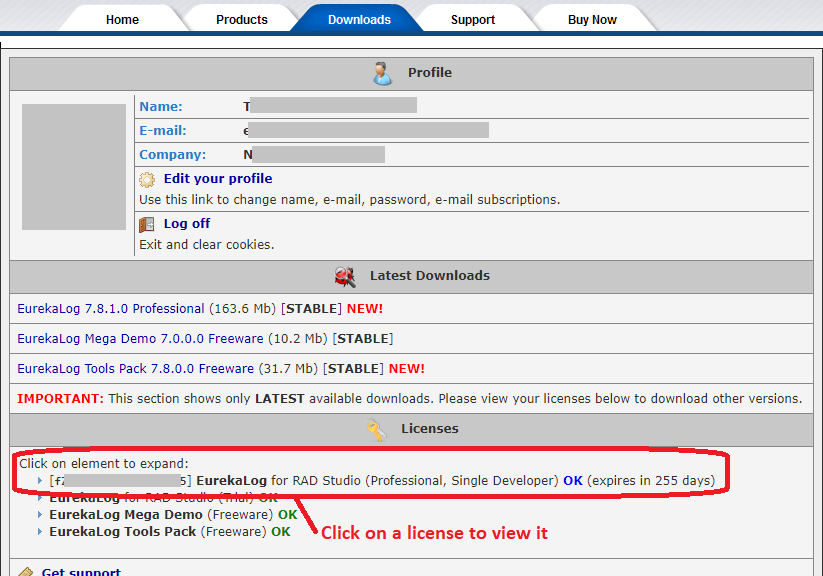
Task: Click the Profile user avatar icon
Action: tap(382, 74)
